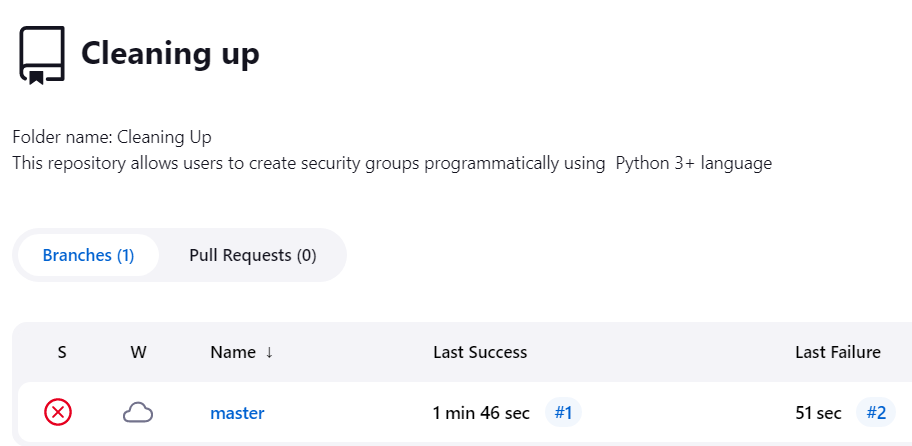912x446 pixels.
Task: Click the '1 min 46 sec' success time
Action: (482, 412)
